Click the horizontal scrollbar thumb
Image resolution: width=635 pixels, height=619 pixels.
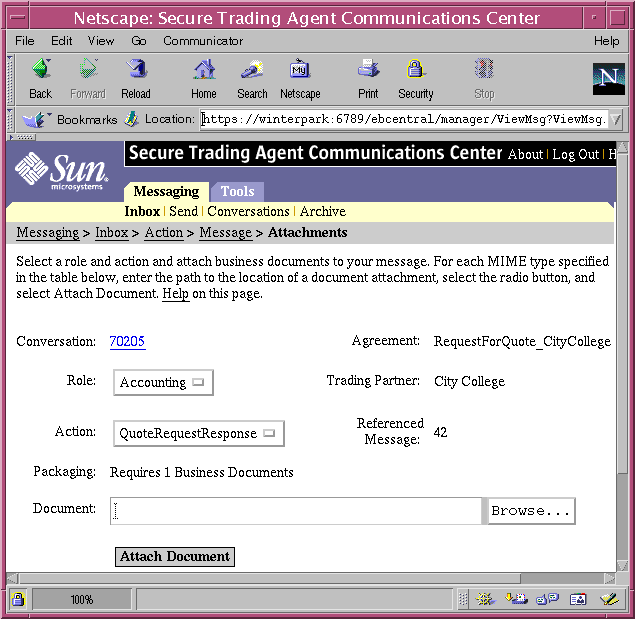pos(270,578)
